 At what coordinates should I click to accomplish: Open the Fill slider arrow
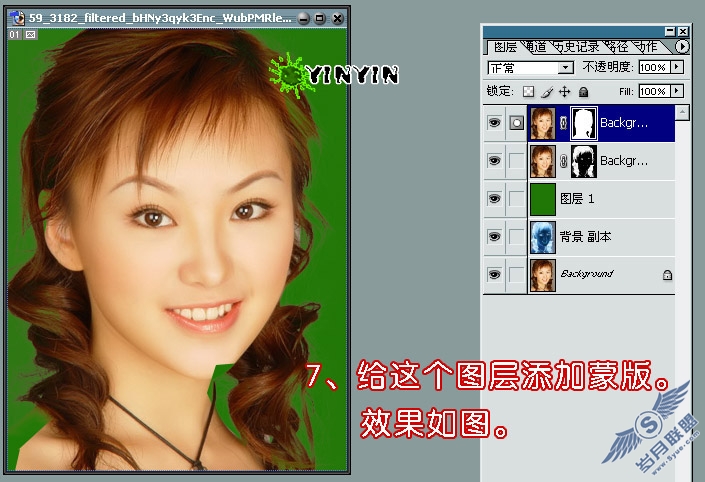click(x=677, y=91)
